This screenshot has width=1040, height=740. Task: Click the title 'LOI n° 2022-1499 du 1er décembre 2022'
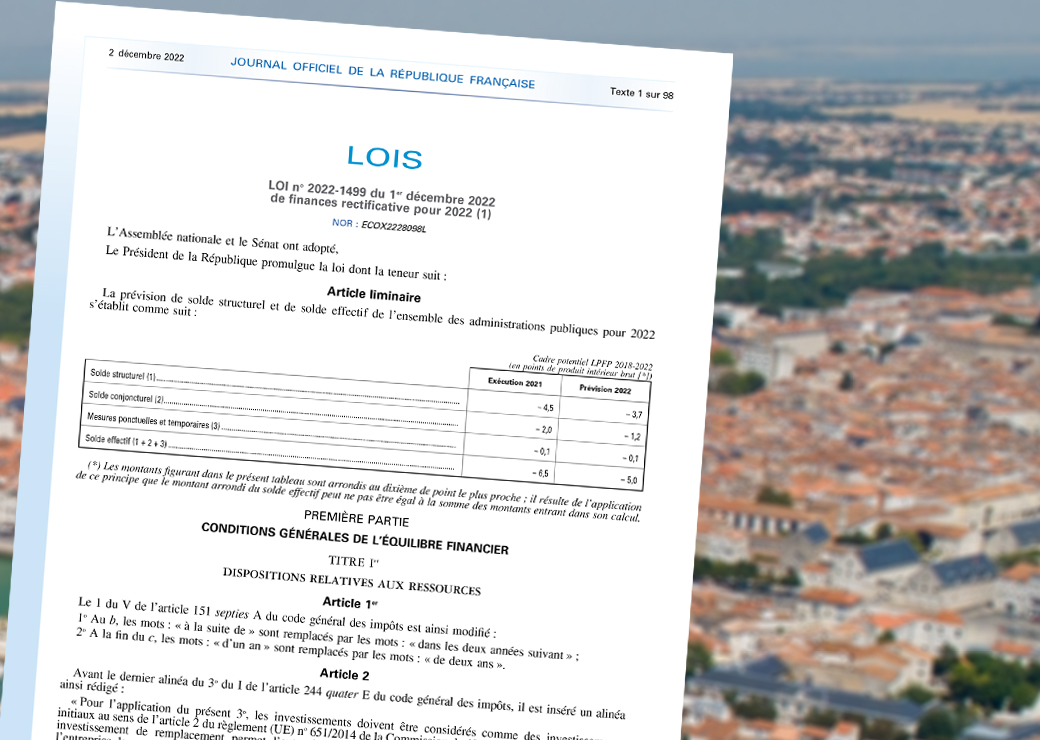point(381,193)
